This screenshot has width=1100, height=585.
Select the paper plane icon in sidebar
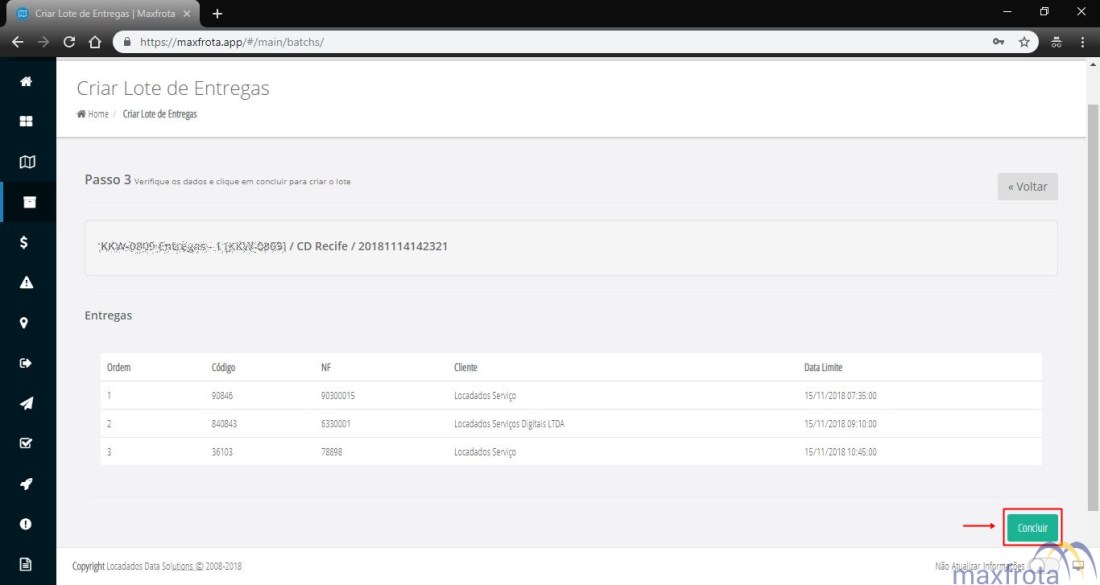pyautogui.click(x=26, y=403)
